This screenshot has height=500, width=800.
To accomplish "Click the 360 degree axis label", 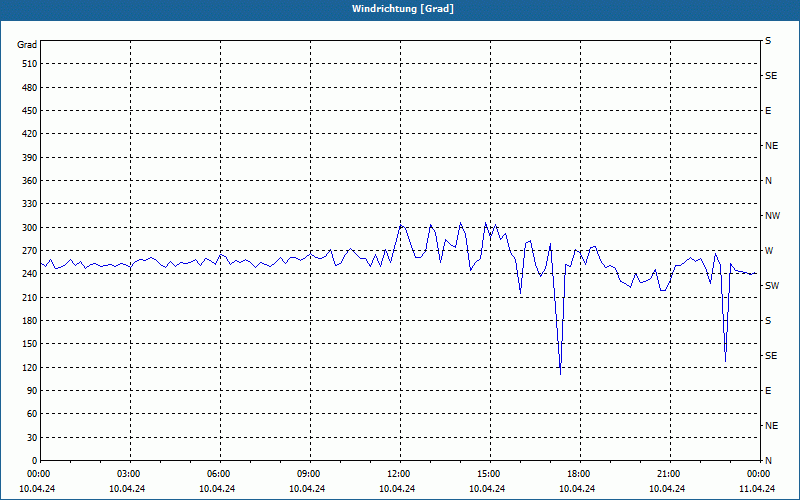I will [30, 181].
